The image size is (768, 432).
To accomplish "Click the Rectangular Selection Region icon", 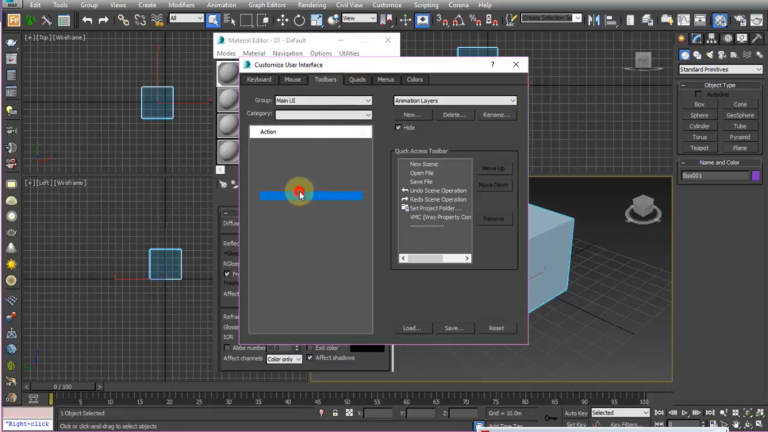I will 246,20.
